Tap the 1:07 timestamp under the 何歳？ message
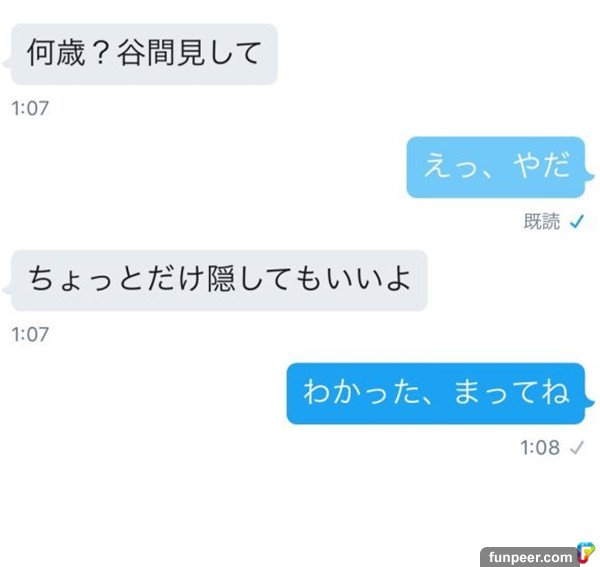The image size is (600, 567). [x=30, y=108]
